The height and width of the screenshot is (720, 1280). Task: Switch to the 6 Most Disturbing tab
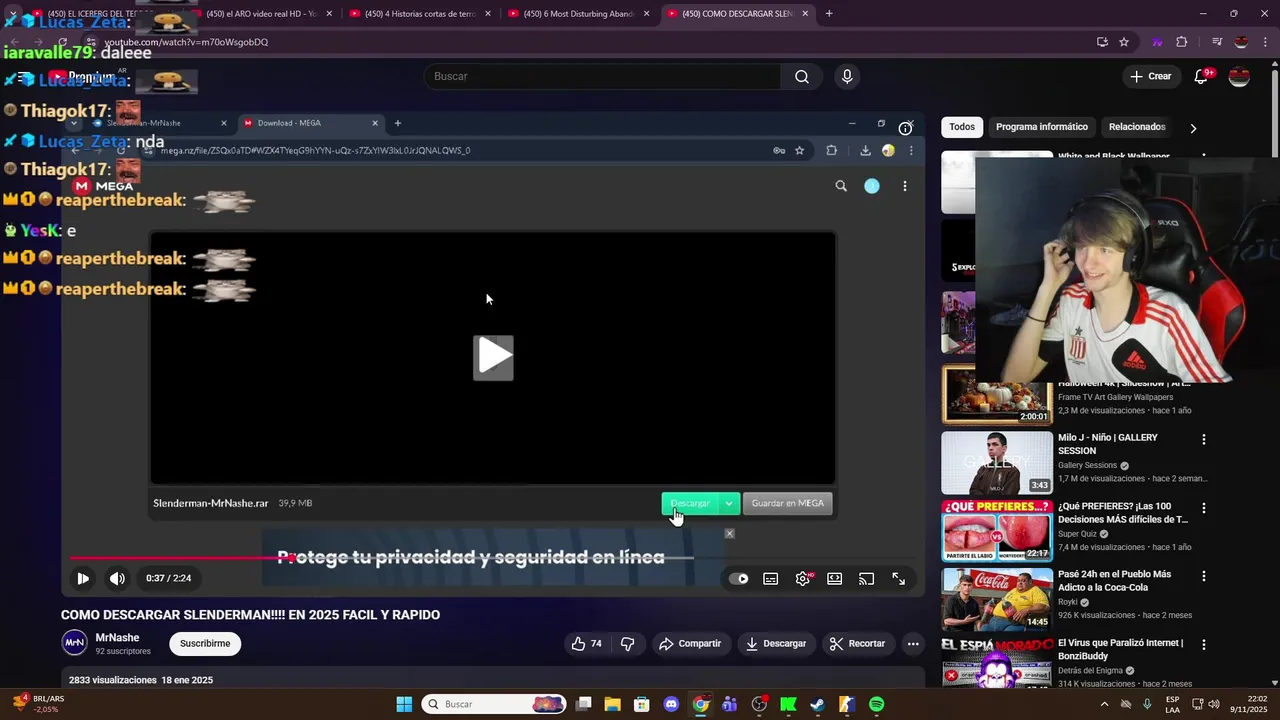click(x=578, y=14)
